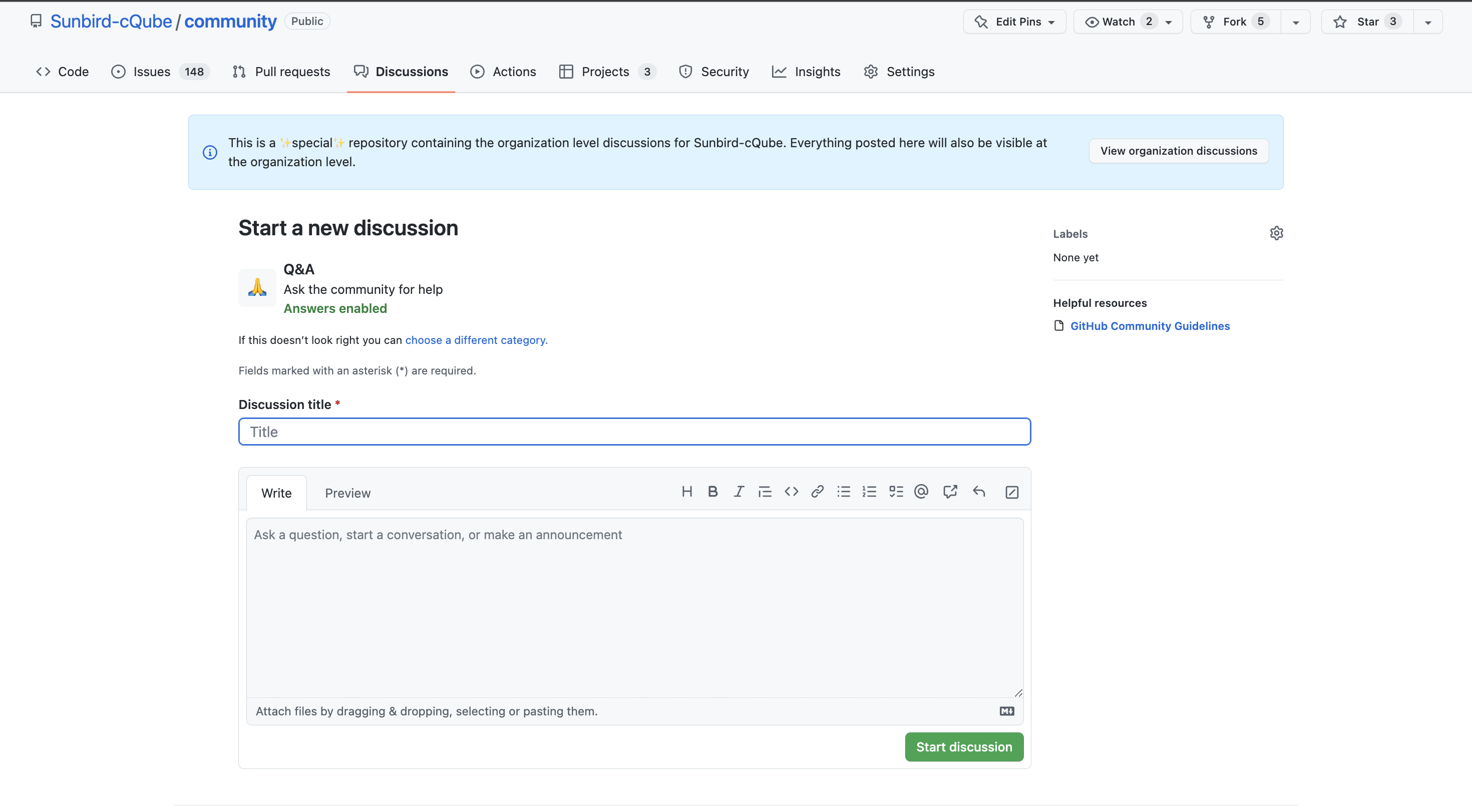Click the textarea resize handle
The height and width of the screenshot is (812, 1472).
tap(1018, 692)
